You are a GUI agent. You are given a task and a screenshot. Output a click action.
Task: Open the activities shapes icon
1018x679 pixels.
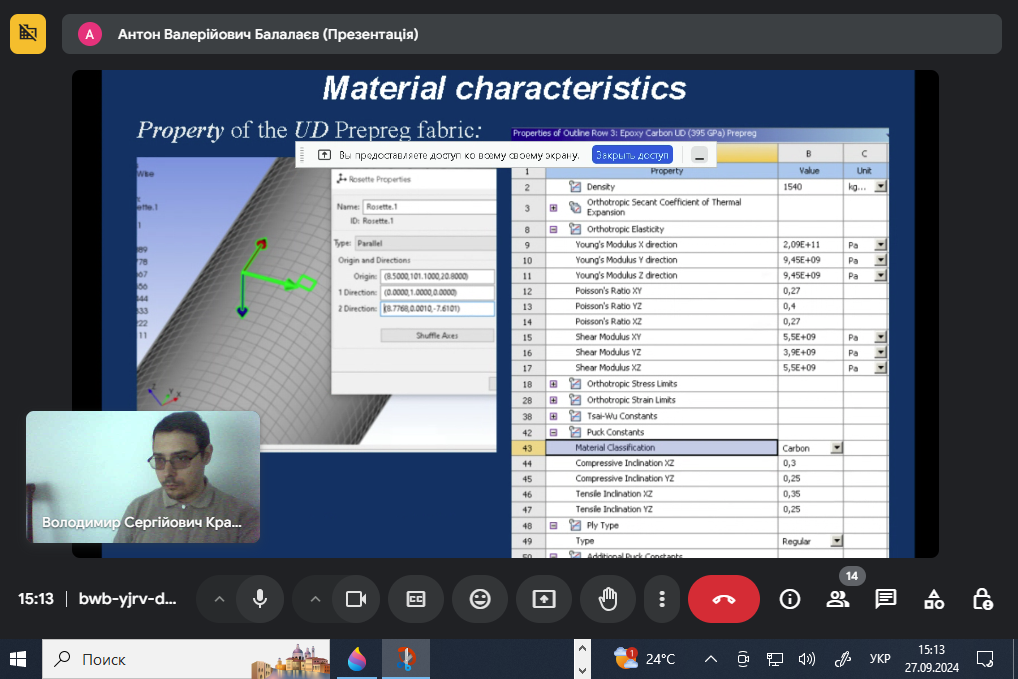tap(934, 599)
